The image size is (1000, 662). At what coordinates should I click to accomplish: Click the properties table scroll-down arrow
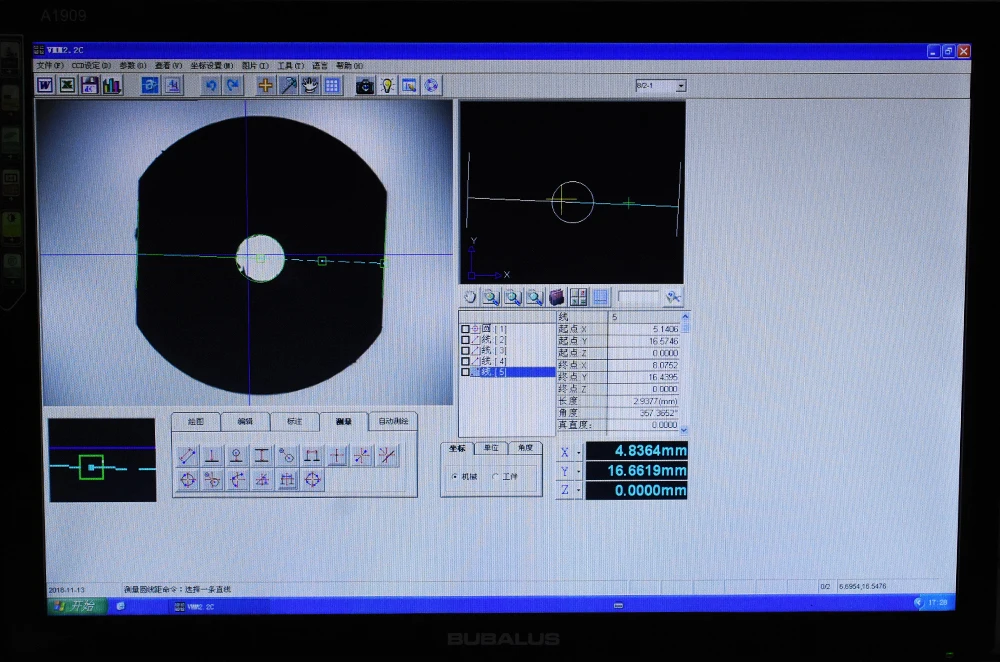pyautogui.click(x=684, y=430)
